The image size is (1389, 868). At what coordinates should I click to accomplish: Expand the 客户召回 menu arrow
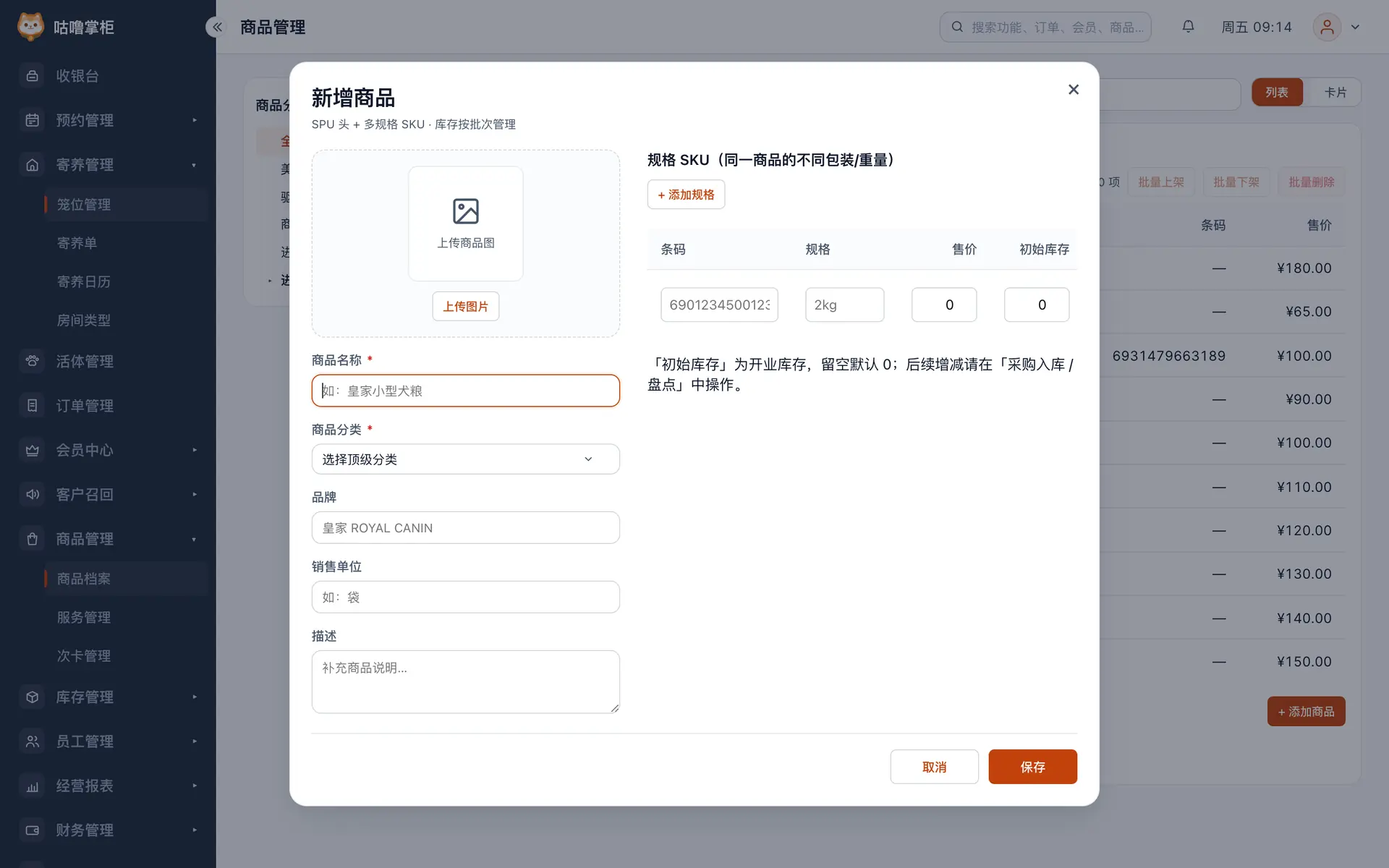click(195, 495)
